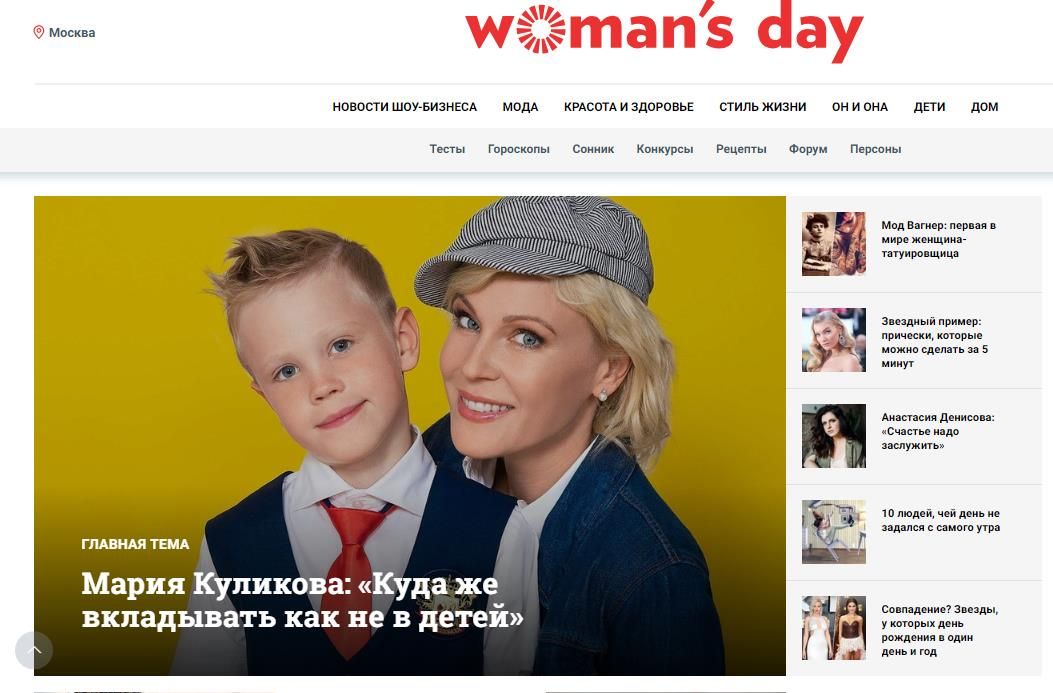Go to the Дом section

coord(985,107)
